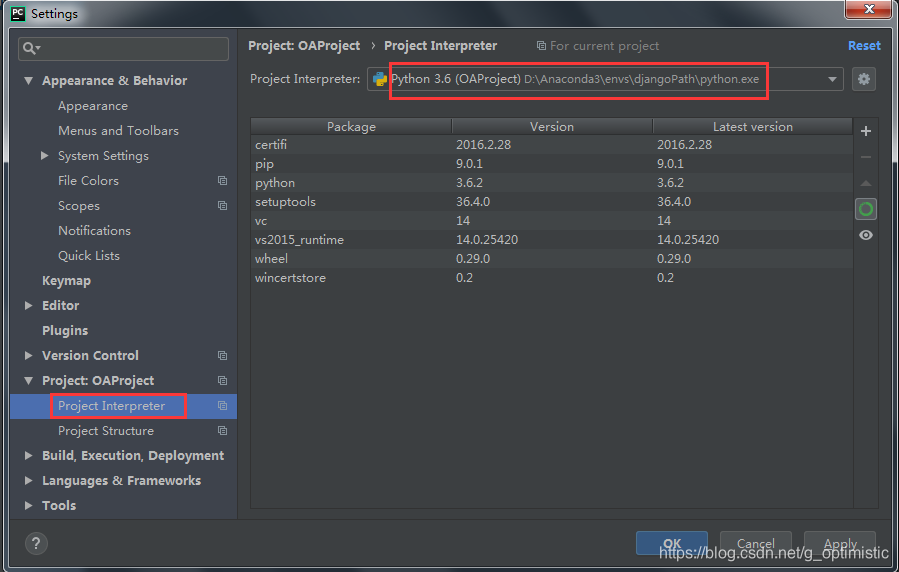Select Project Structure in tree
Screen dimensions: 899x572
point(105,430)
